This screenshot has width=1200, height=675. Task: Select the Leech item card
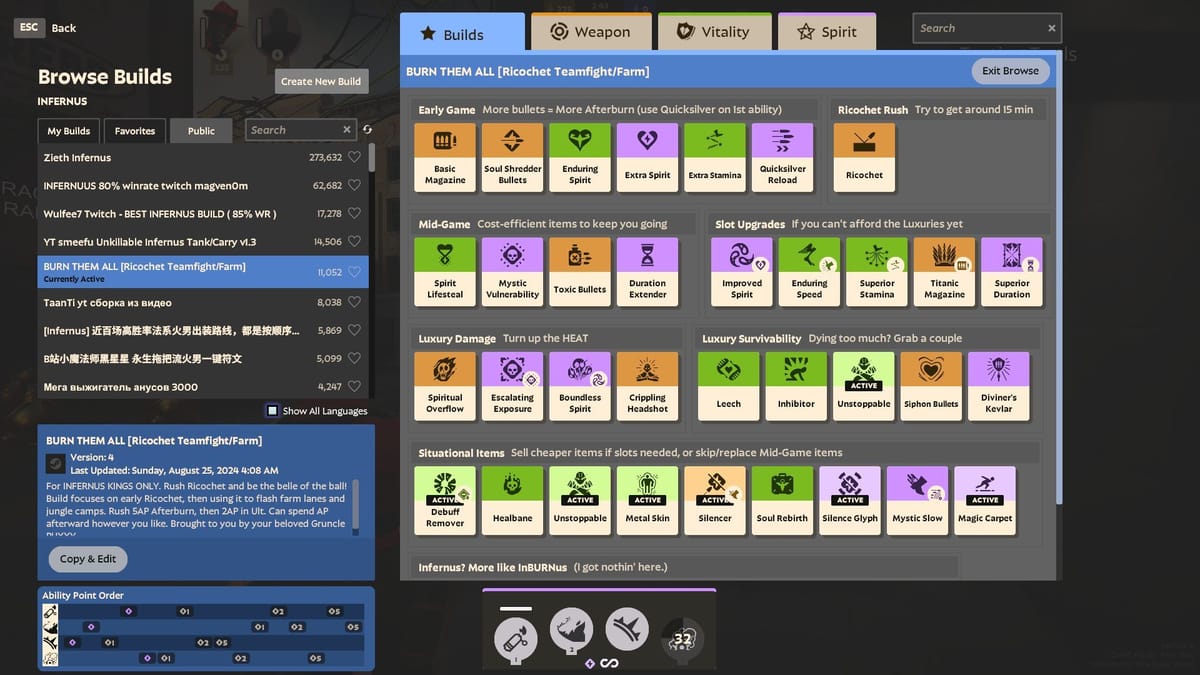(729, 385)
